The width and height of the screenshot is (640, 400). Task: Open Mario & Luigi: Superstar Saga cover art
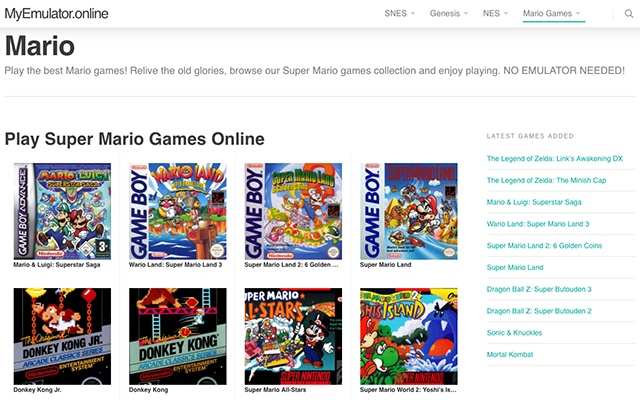[62, 211]
